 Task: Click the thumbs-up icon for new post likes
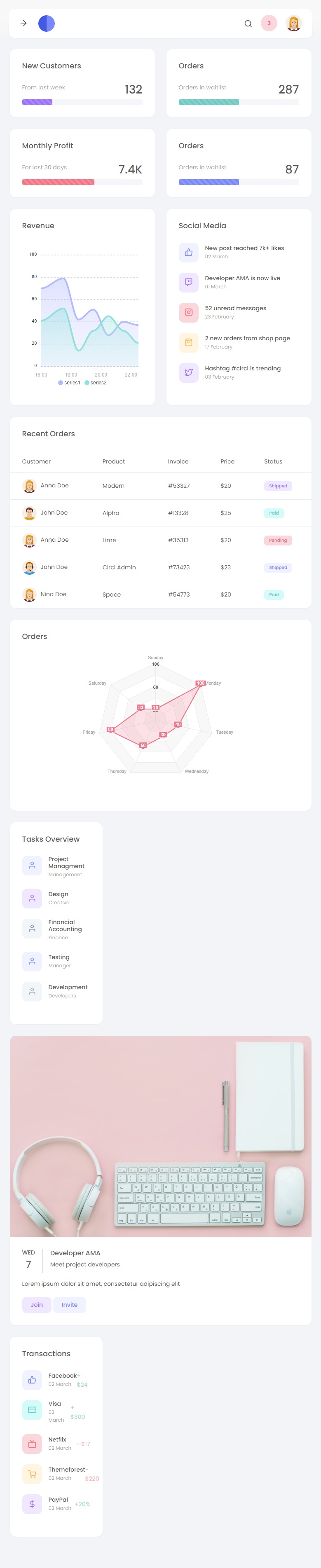point(188,252)
